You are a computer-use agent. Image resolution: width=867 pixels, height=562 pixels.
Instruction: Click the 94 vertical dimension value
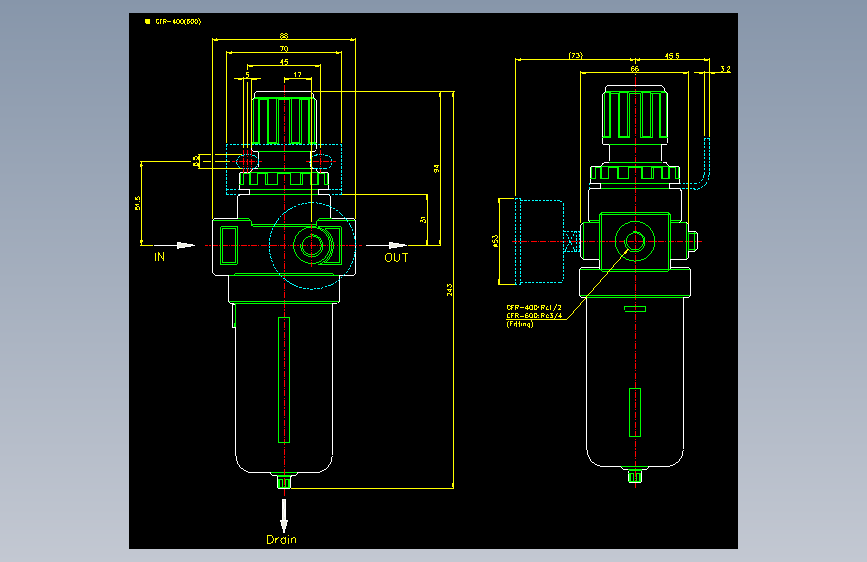coord(437,169)
